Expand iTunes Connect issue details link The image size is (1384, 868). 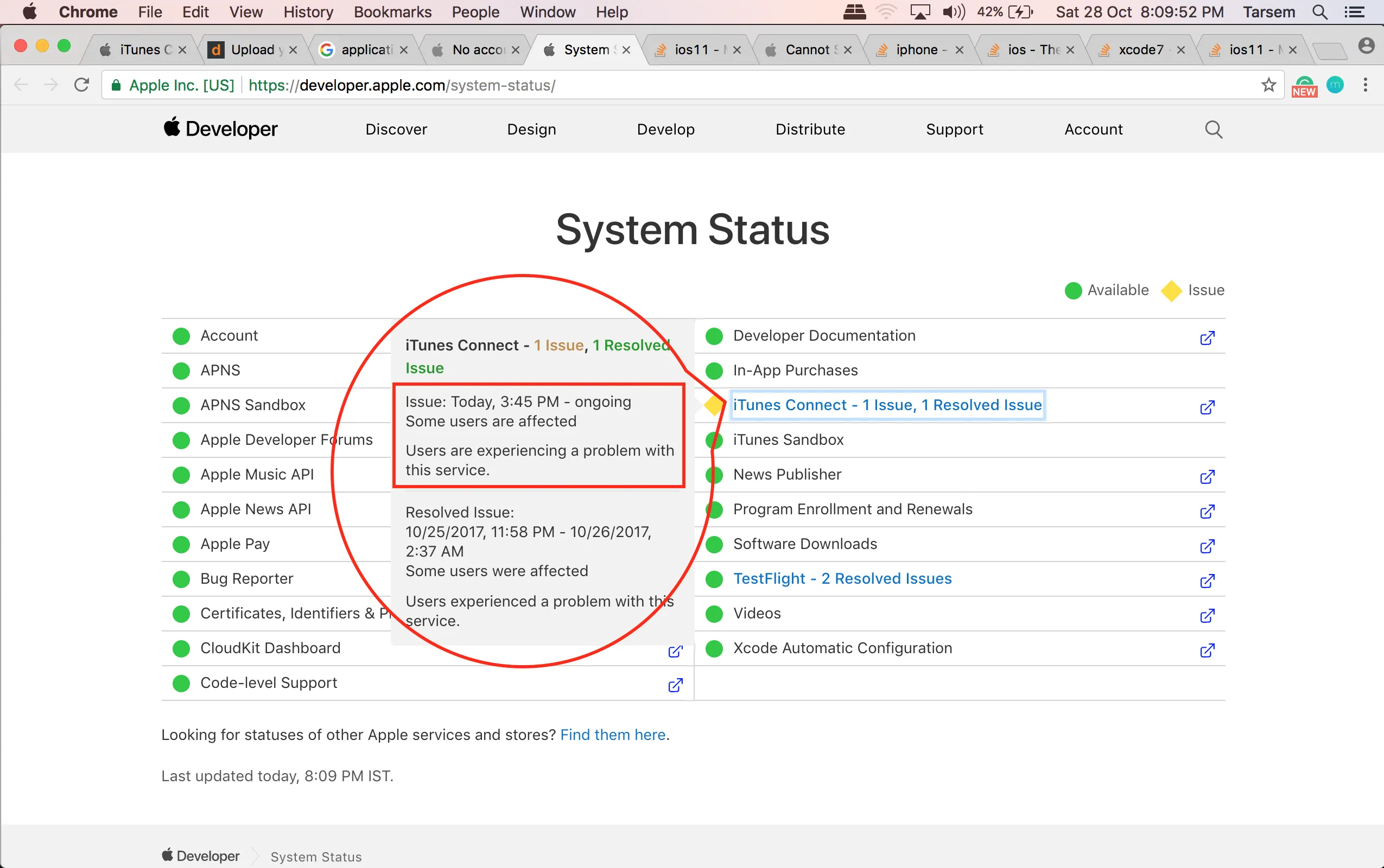point(887,405)
